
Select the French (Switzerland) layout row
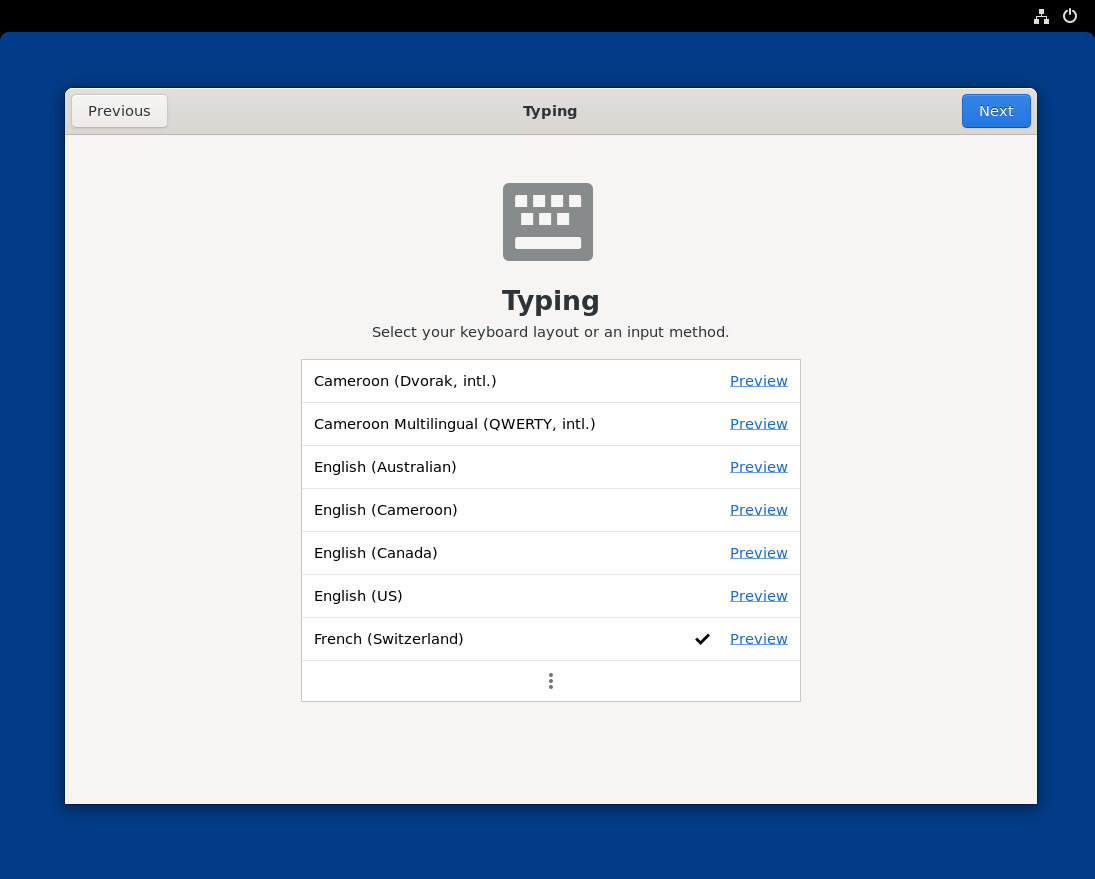[389, 639]
